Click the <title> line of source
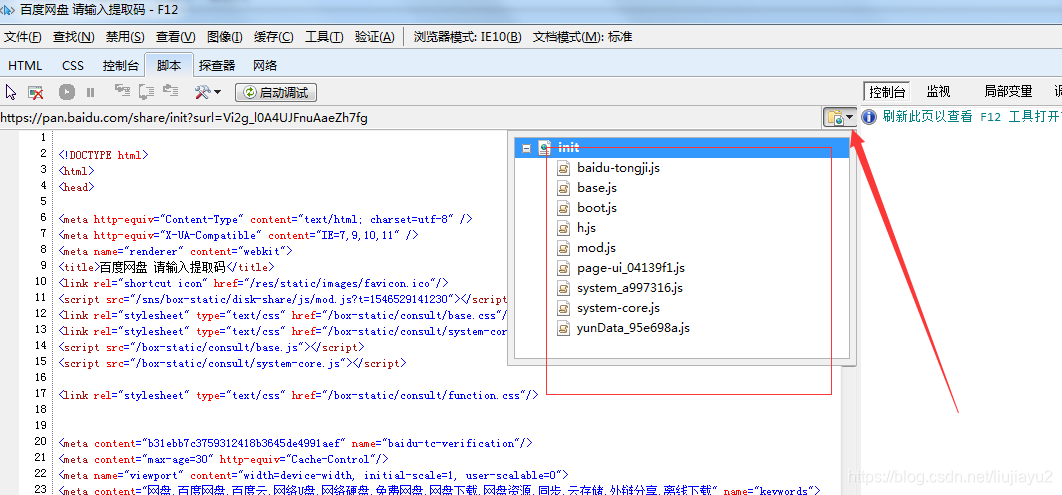Screen dimensions: 1062x495 (167, 267)
